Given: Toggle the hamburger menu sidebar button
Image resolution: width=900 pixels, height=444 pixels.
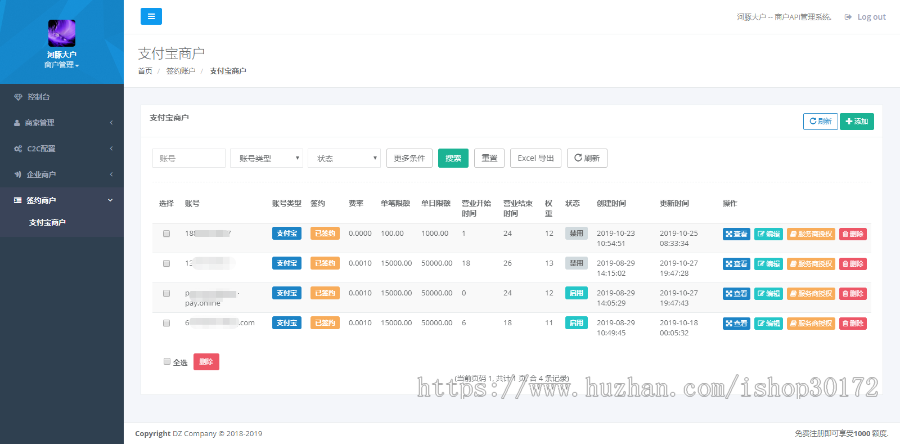Looking at the screenshot, I should pos(151,17).
